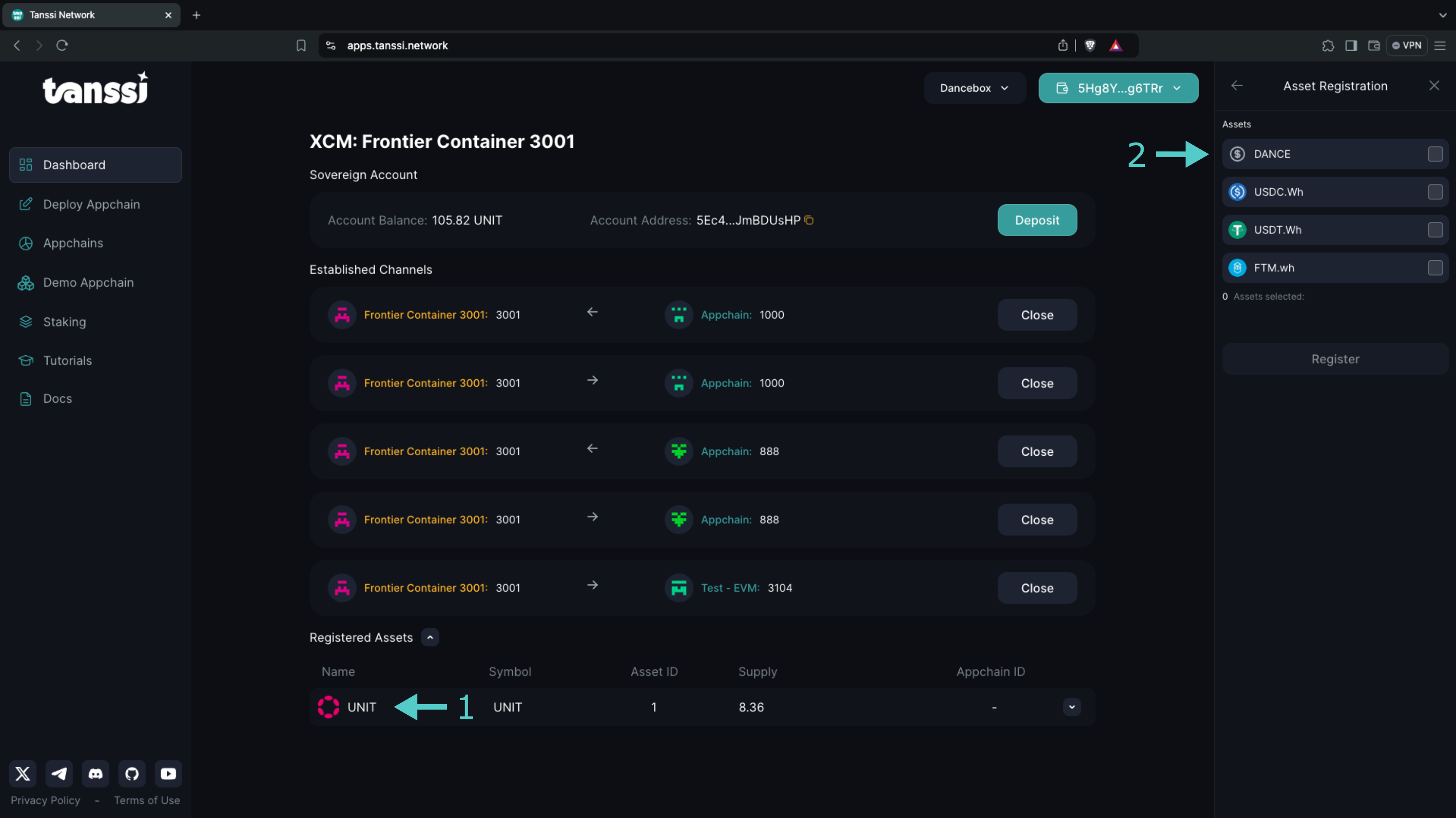Open the browser hamburger menu
This screenshot has height=818, width=1456.
point(1440,45)
